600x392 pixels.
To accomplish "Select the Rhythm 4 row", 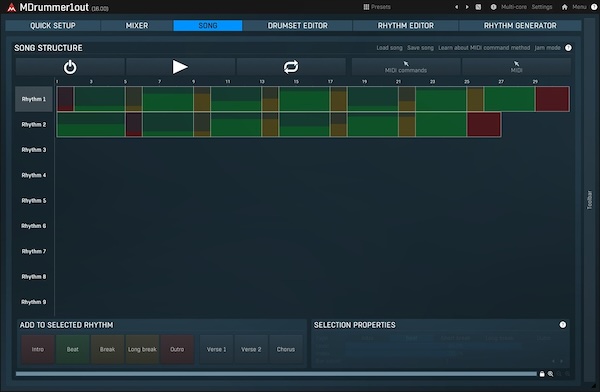I will 34,175.
